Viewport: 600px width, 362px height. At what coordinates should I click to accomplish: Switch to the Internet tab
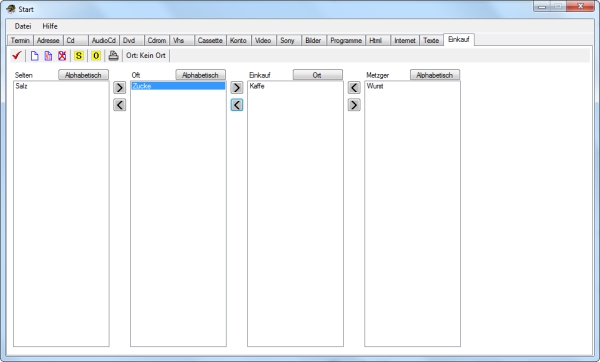pos(405,40)
